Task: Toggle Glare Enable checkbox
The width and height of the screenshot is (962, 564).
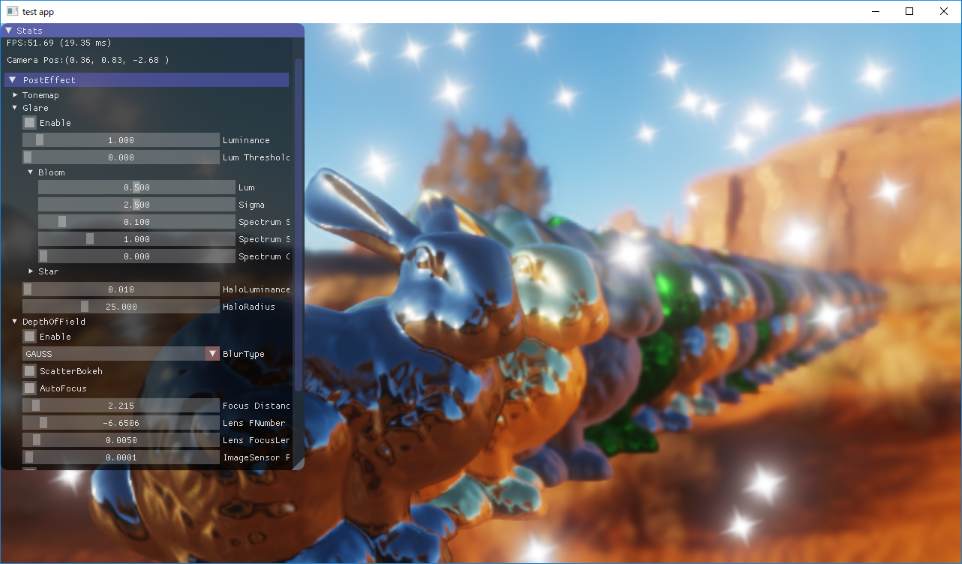Action: 29,123
